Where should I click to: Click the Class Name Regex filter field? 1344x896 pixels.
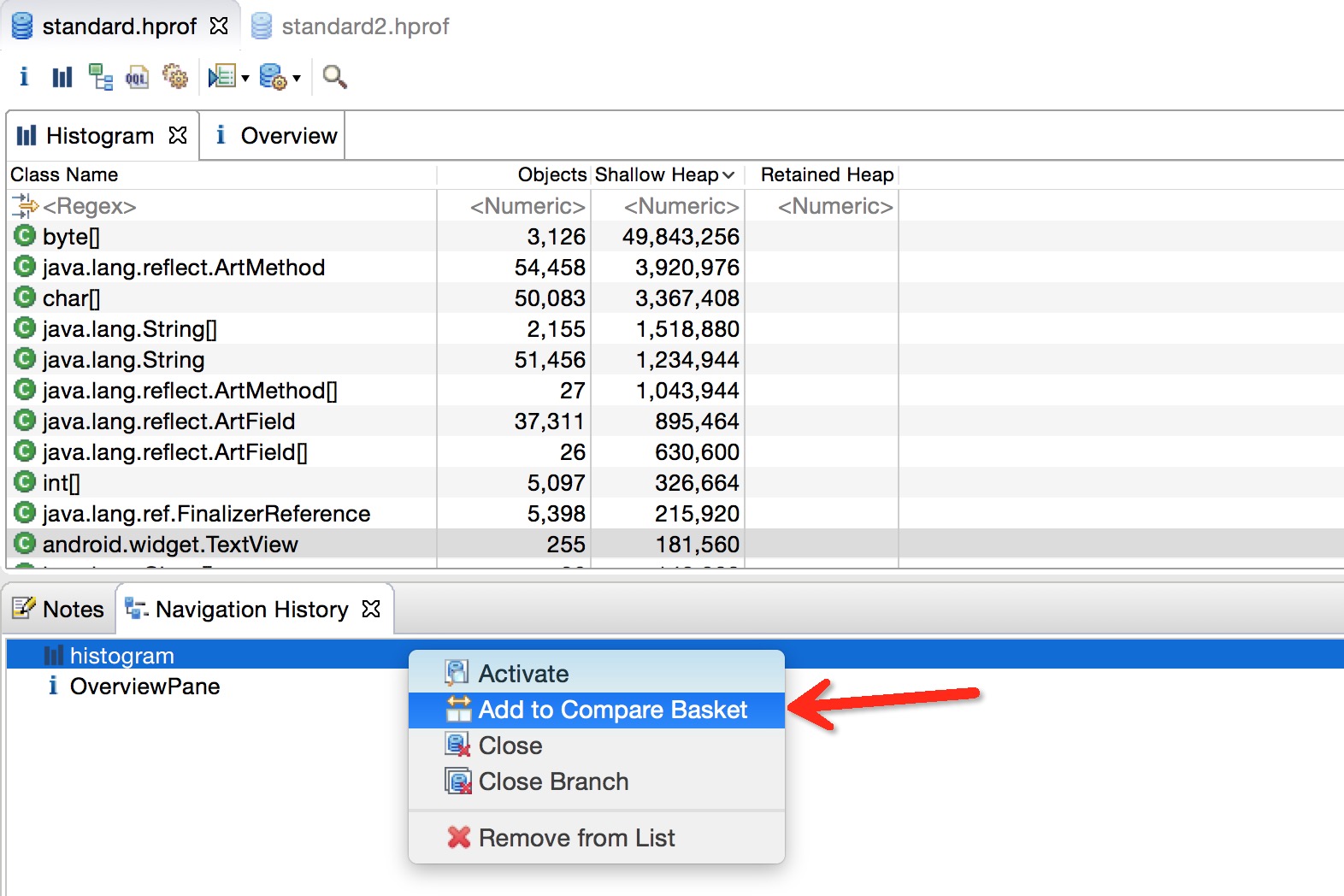[222, 206]
